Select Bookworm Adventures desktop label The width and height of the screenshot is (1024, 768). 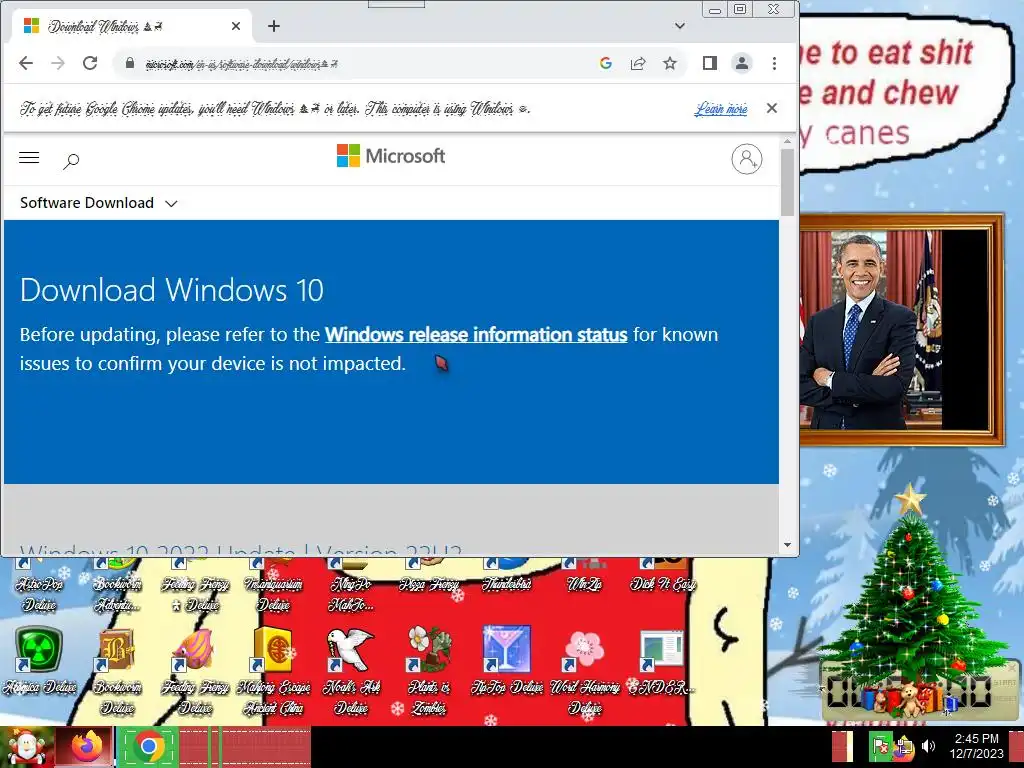(x=117, y=594)
